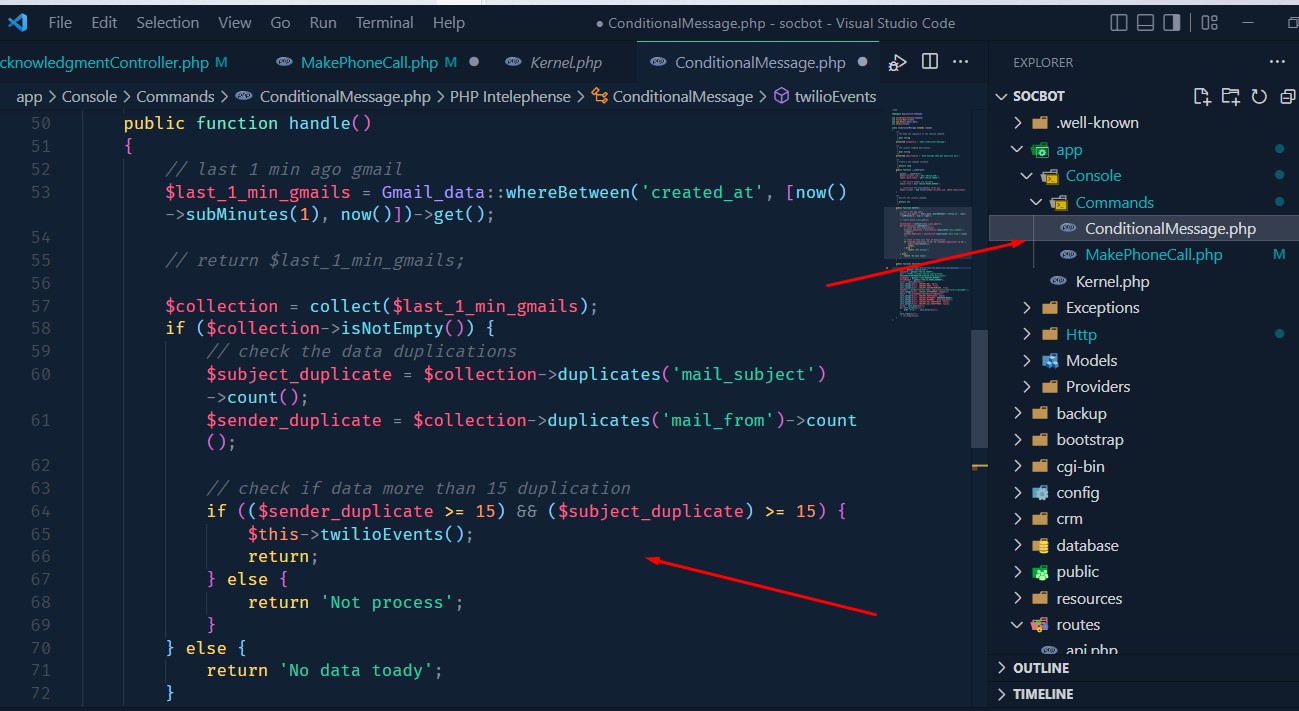Click the ConditionalMessage class breadcrumb
1299x711 pixels.
tap(682, 97)
